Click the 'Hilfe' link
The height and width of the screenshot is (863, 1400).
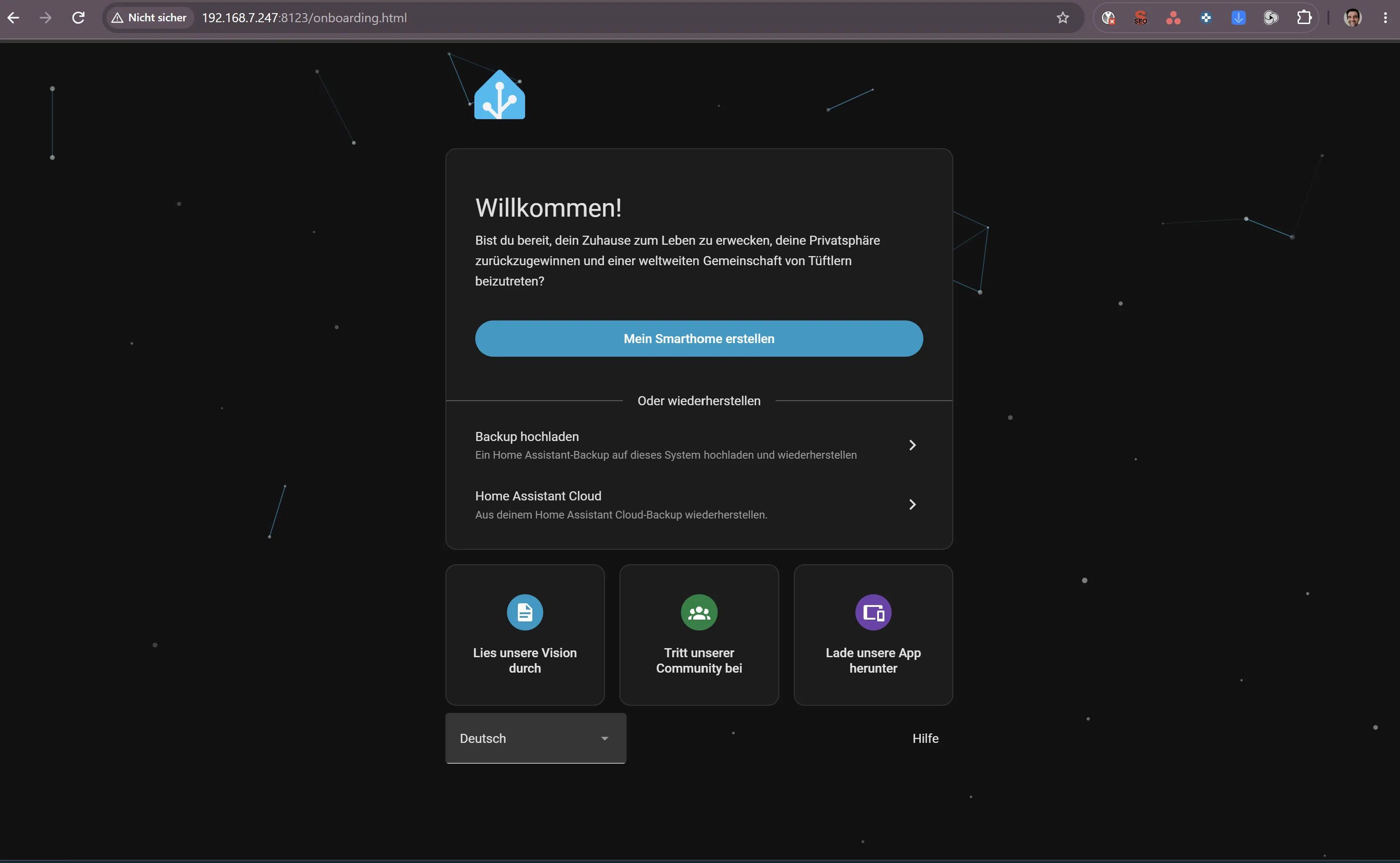tap(925, 738)
